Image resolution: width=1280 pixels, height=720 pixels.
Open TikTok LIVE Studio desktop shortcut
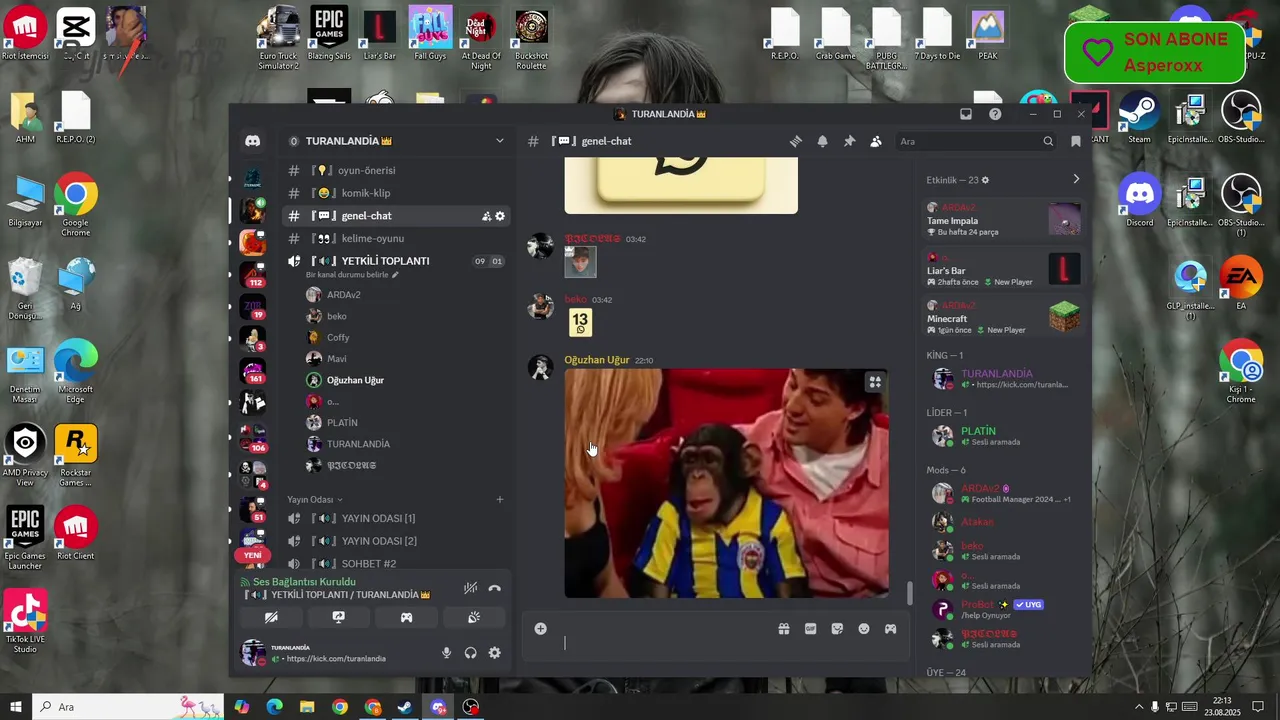tap(25, 622)
